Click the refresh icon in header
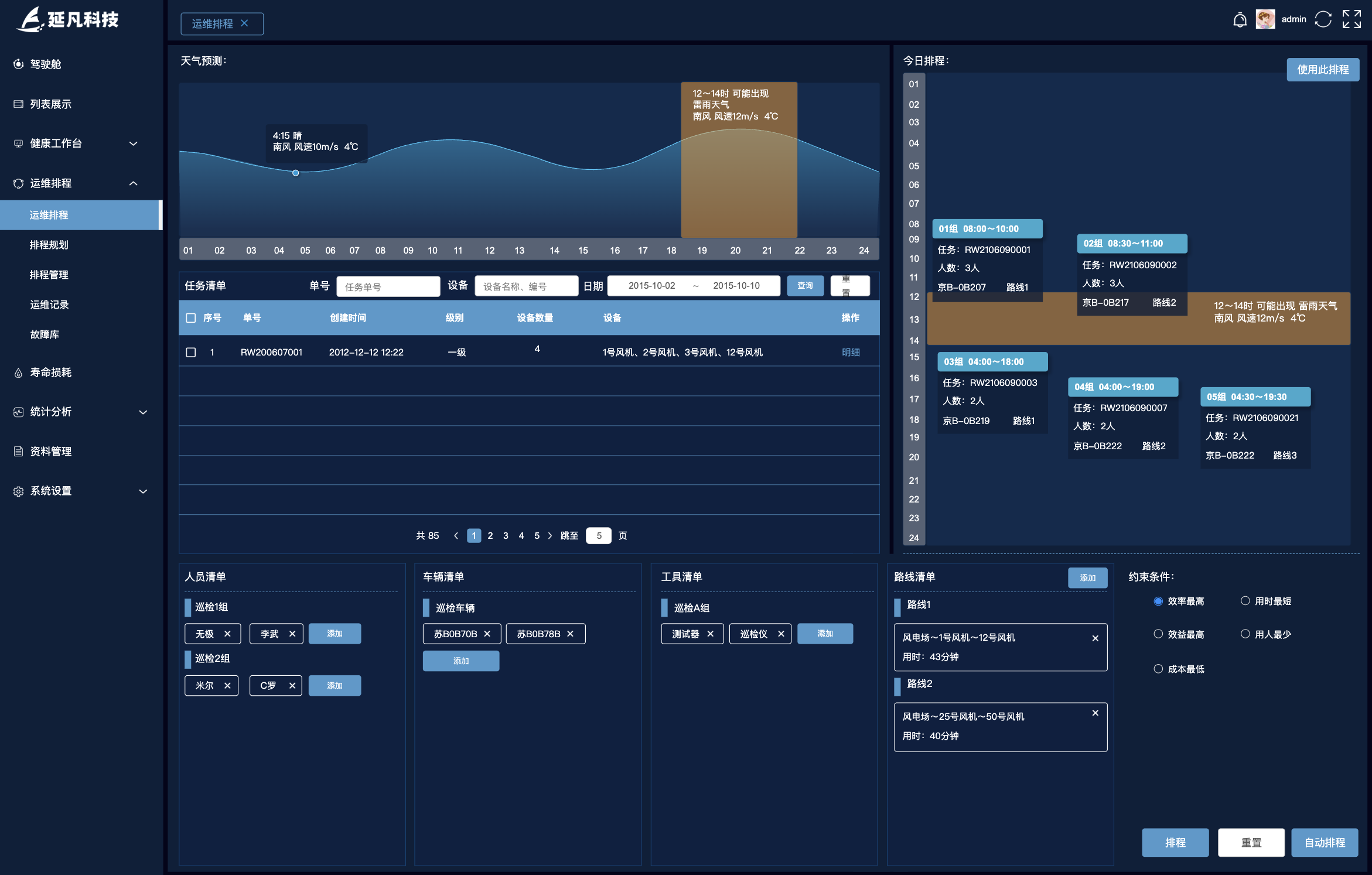This screenshot has width=1372, height=875. click(1323, 20)
